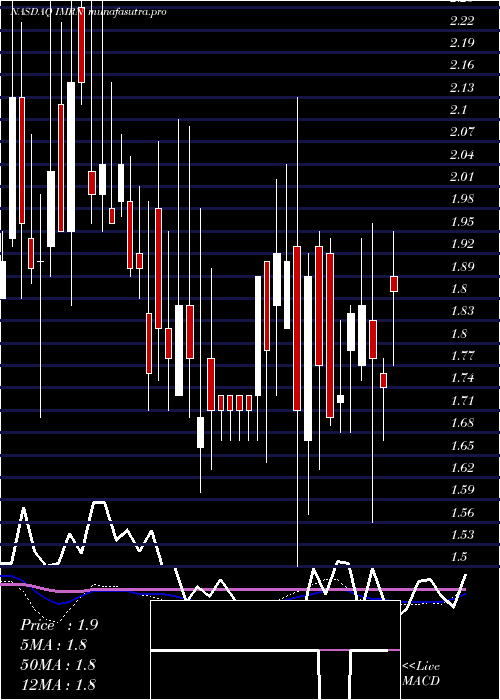This screenshot has width=500, height=700.
Task: Click the 1.68 axis value
Action: click(462, 423)
